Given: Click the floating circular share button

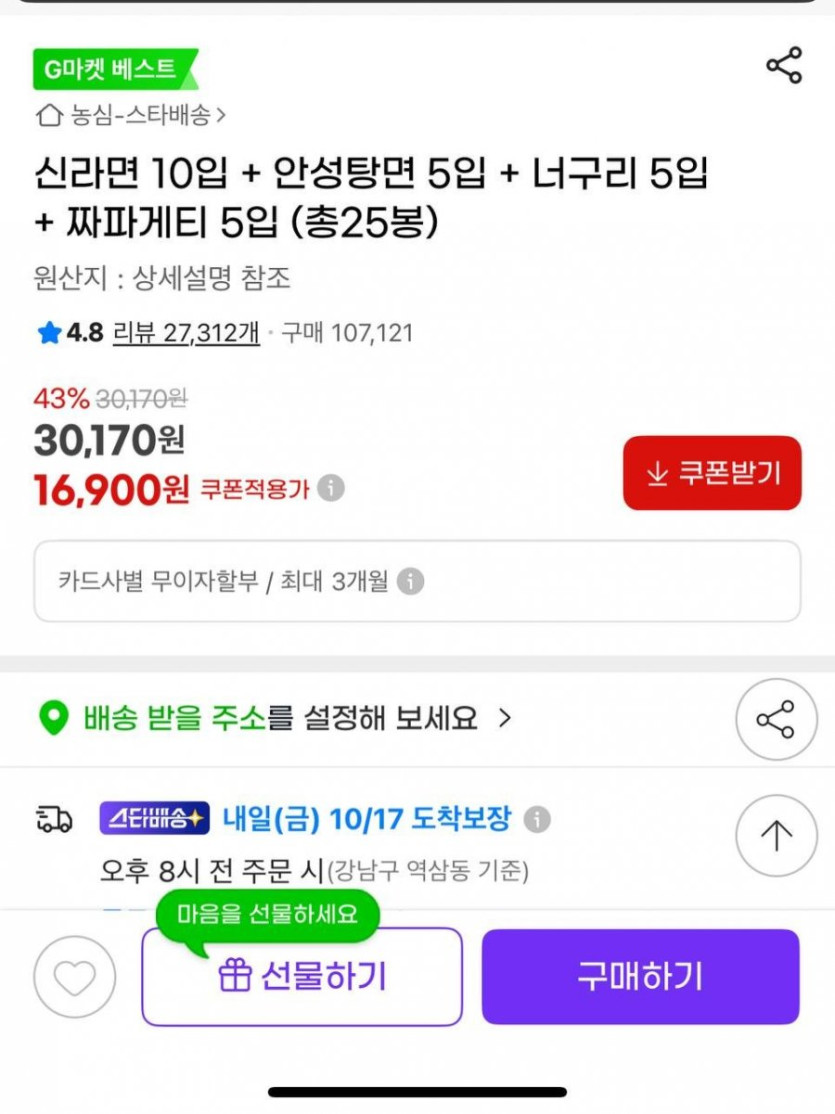Looking at the screenshot, I should click(x=775, y=719).
